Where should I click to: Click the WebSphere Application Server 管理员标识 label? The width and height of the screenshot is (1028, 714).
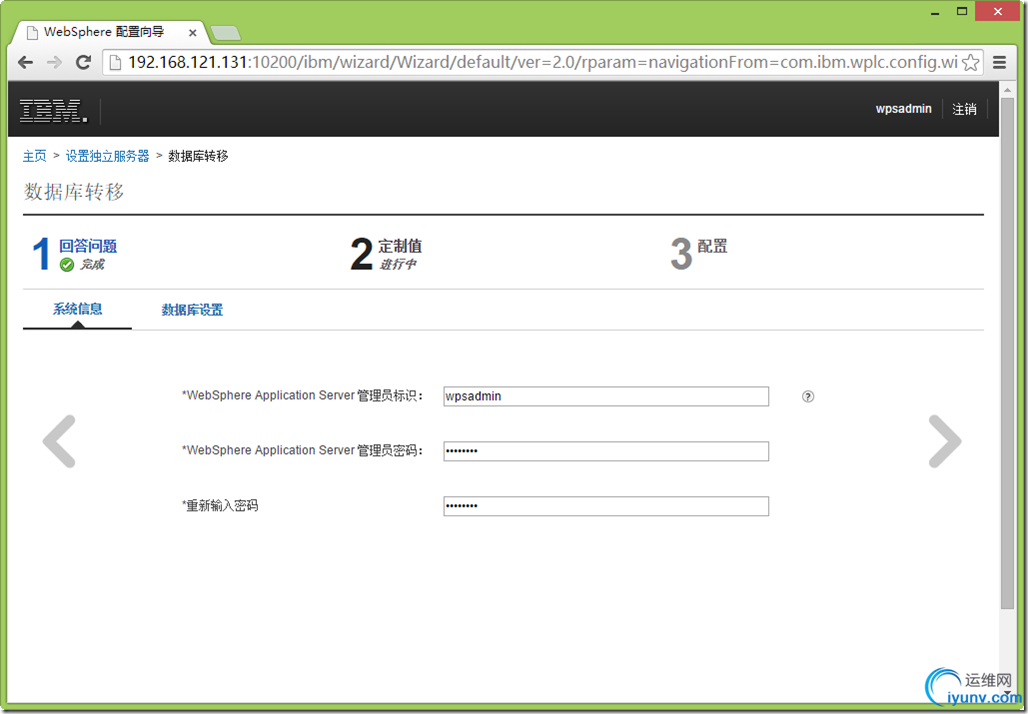(x=303, y=395)
